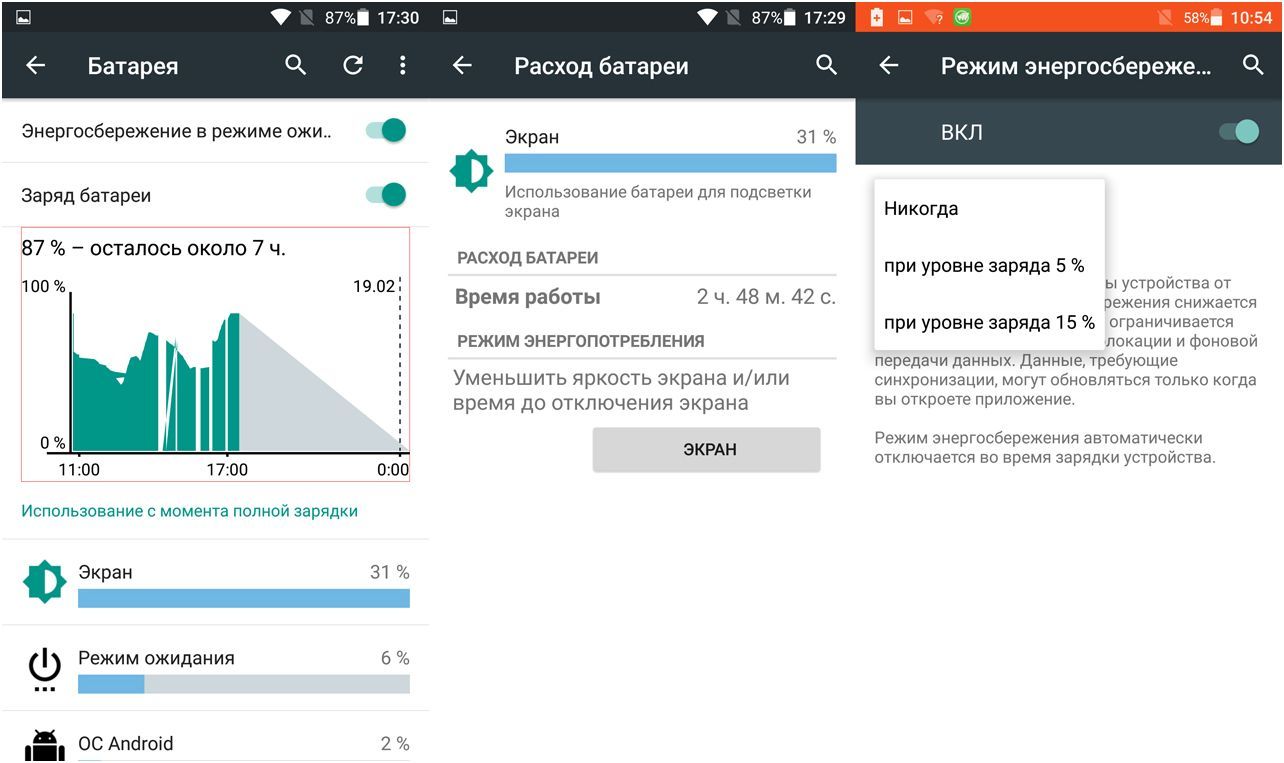Image resolution: width=1284 pixels, height=763 pixels.
Task: Go back from Расход батареи screen
Action: pyautogui.click(x=461, y=65)
